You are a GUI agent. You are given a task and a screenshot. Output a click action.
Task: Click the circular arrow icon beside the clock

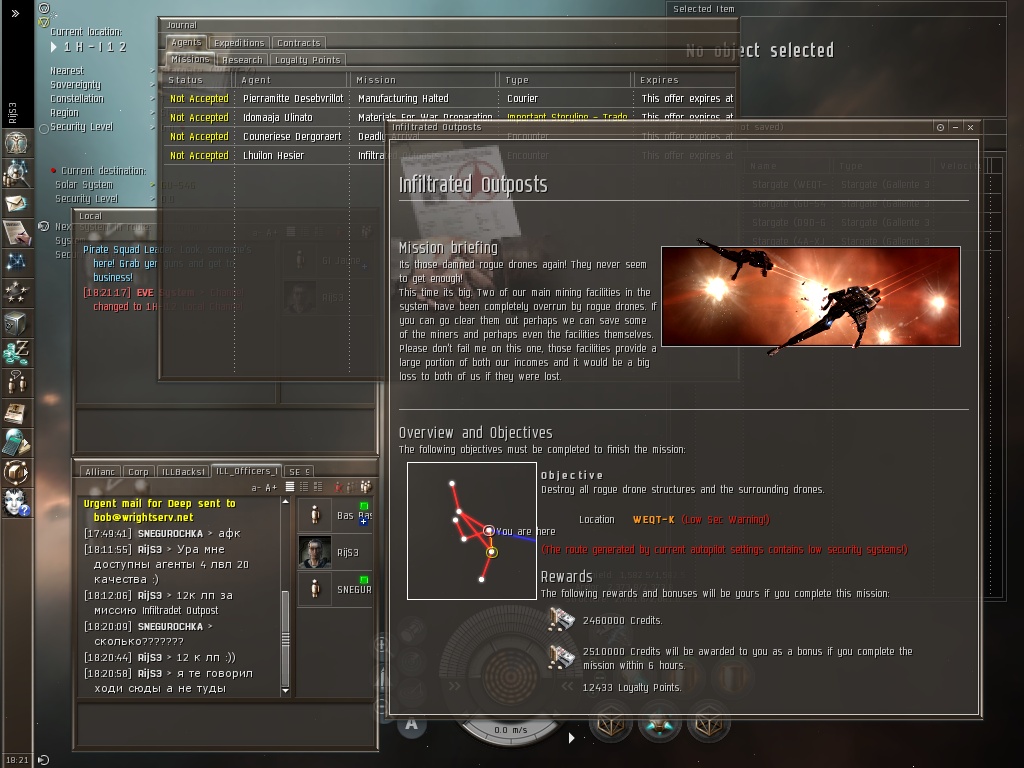[x=43, y=760]
